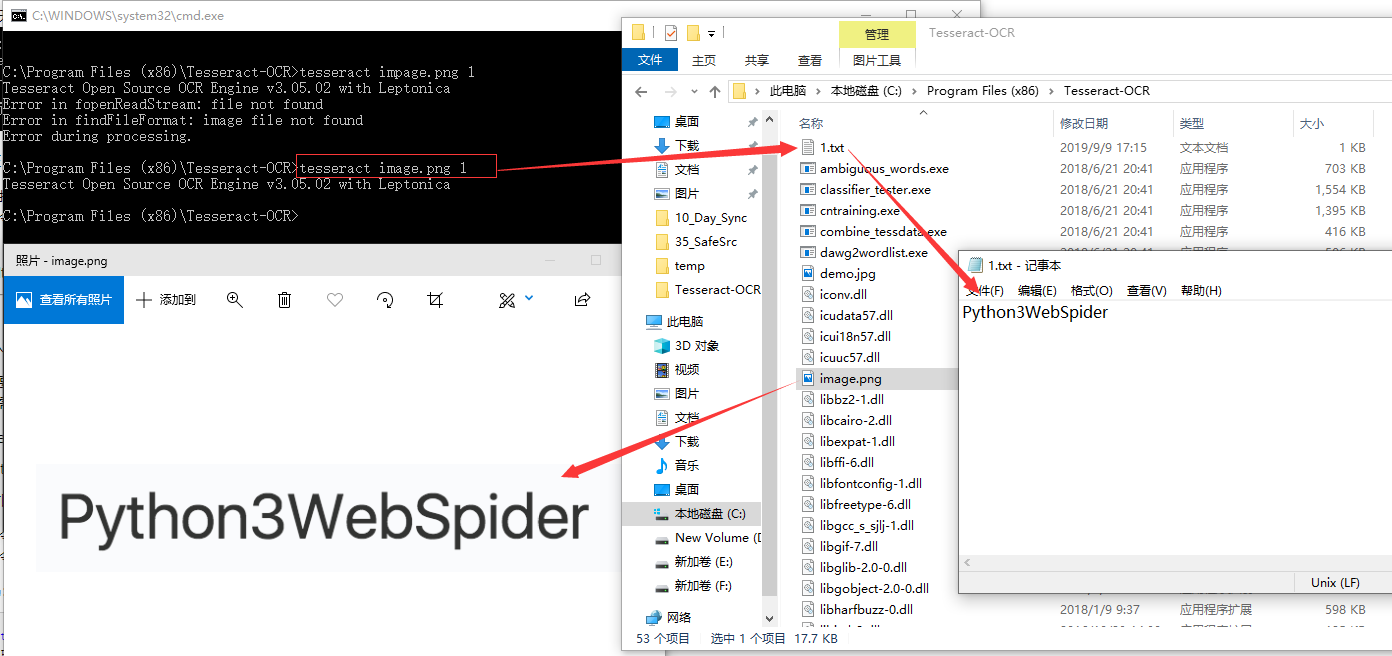
Task: Click the zoom magnifier icon in Photos
Action: tap(235, 300)
